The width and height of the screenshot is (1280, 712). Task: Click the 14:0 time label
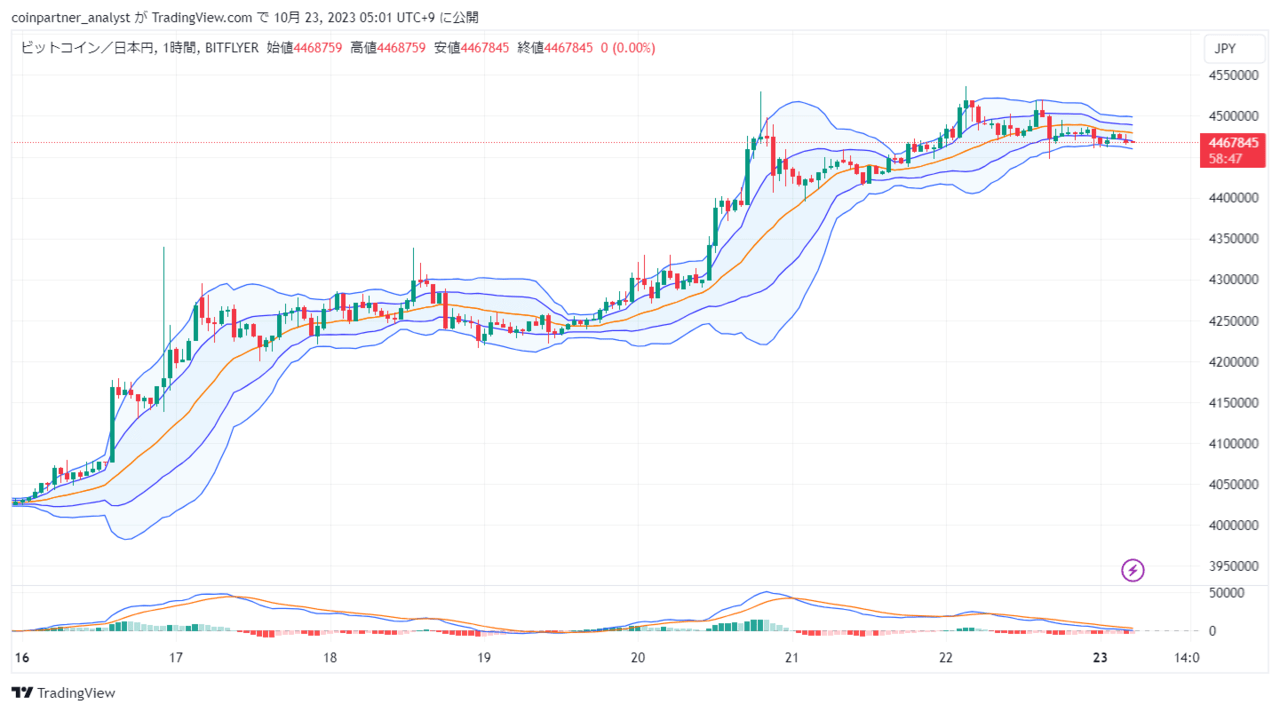pyautogui.click(x=1186, y=658)
